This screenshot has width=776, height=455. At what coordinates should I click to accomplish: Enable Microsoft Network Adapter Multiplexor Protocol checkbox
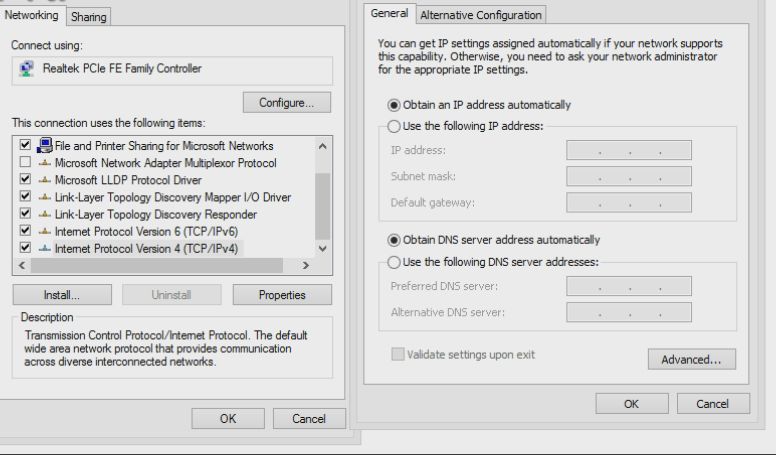click(x=25, y=162)
